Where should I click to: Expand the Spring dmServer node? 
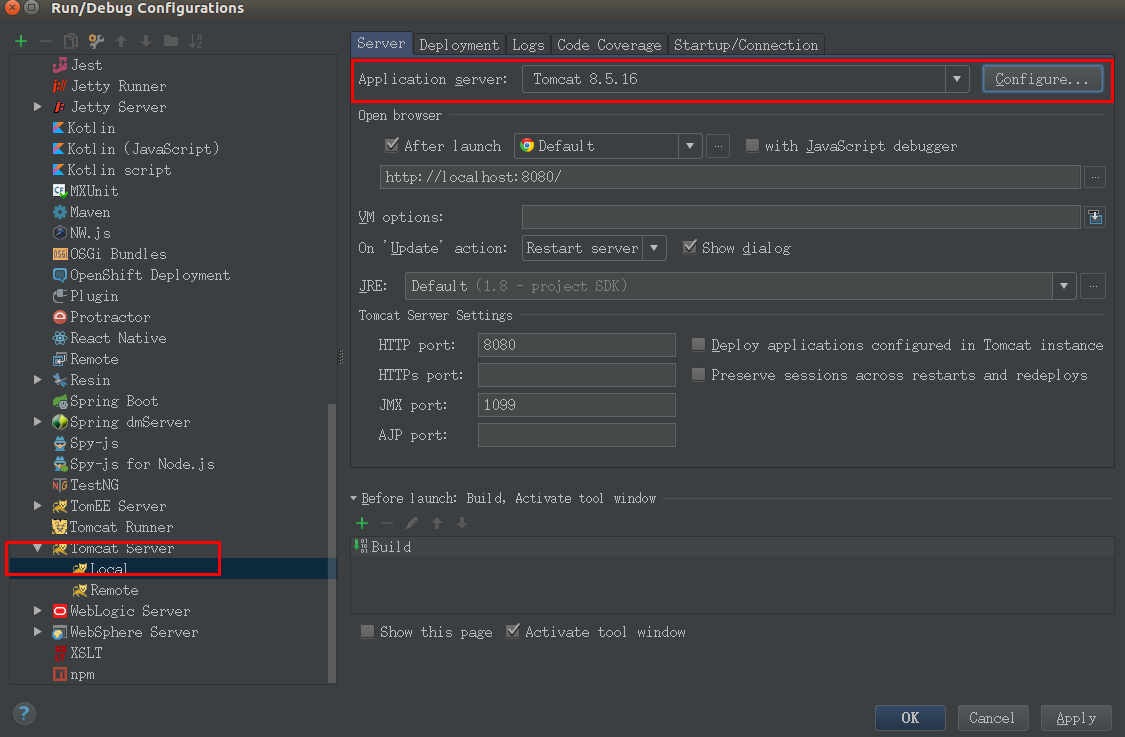point(38,422)
